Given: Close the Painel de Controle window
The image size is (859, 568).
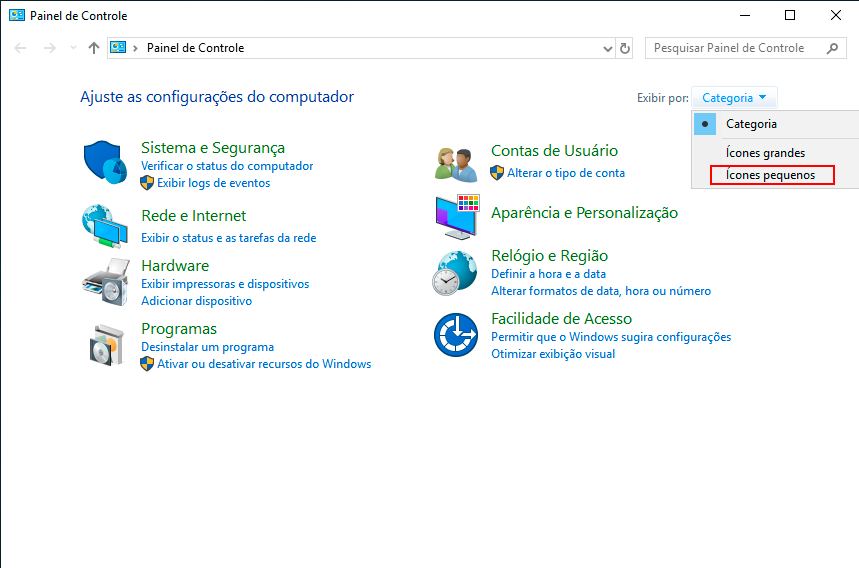Looking at the screenshot, I should tap(835, 15).
